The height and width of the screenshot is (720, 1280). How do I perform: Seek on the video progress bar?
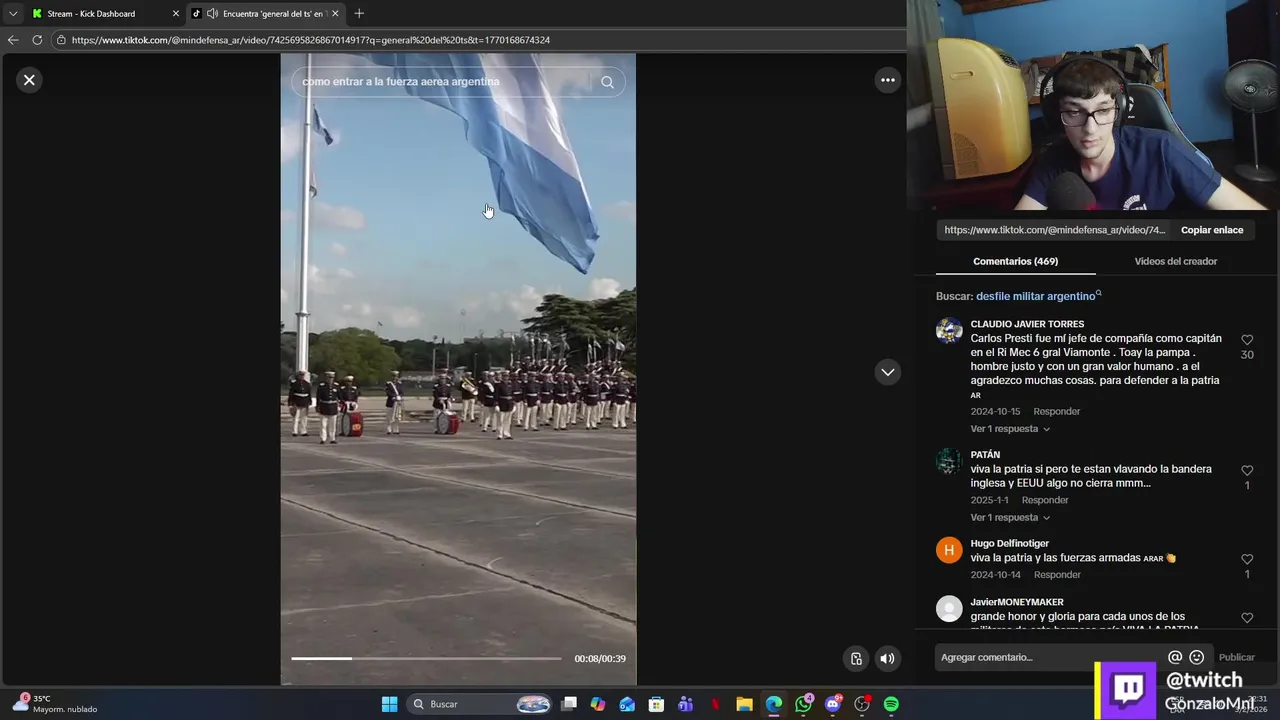coord(426,658)
